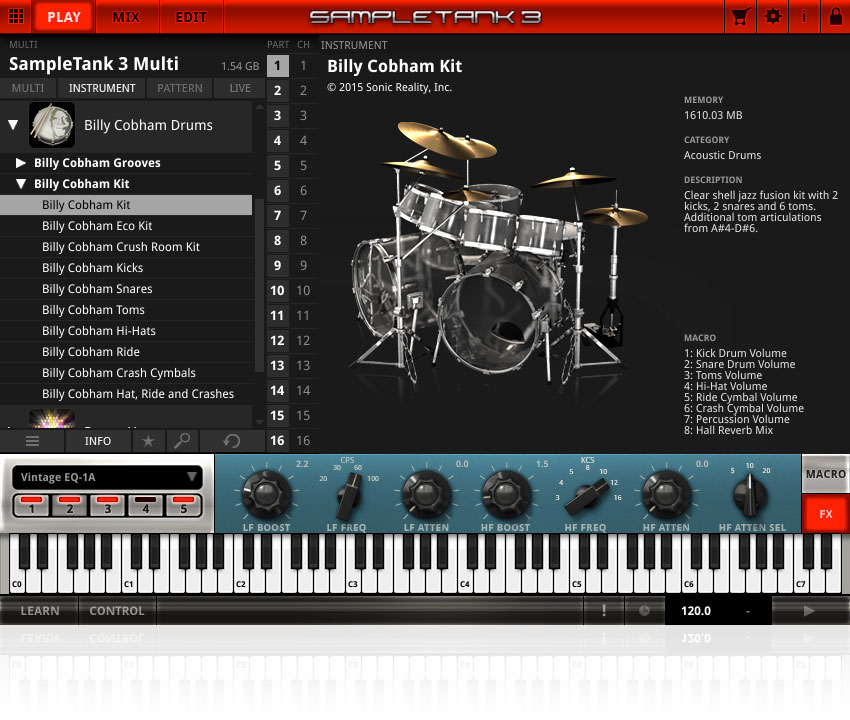Open the LIVE browser tab
The image size is (850, 720).
point(240,88)
